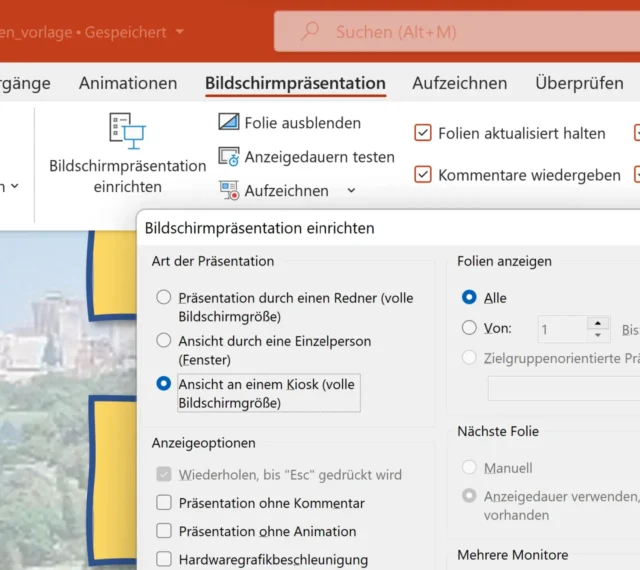Enable Präsentation ohne Animation option
Image resolution: width=640 pixels, height=570 pixels.
click(164, 531)
